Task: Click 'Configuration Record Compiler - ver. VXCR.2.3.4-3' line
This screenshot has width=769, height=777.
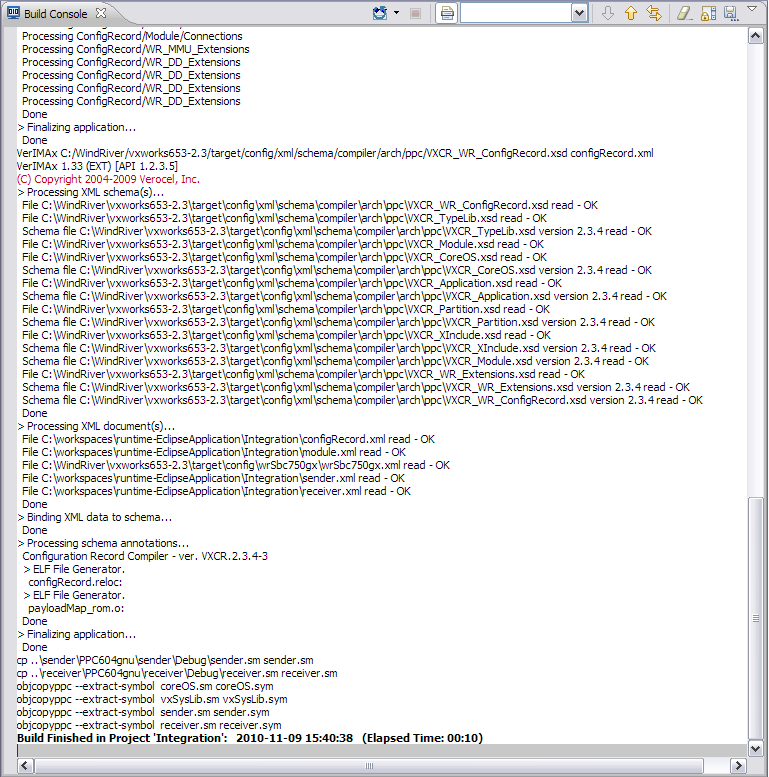Action: click(x=145, y=556)
